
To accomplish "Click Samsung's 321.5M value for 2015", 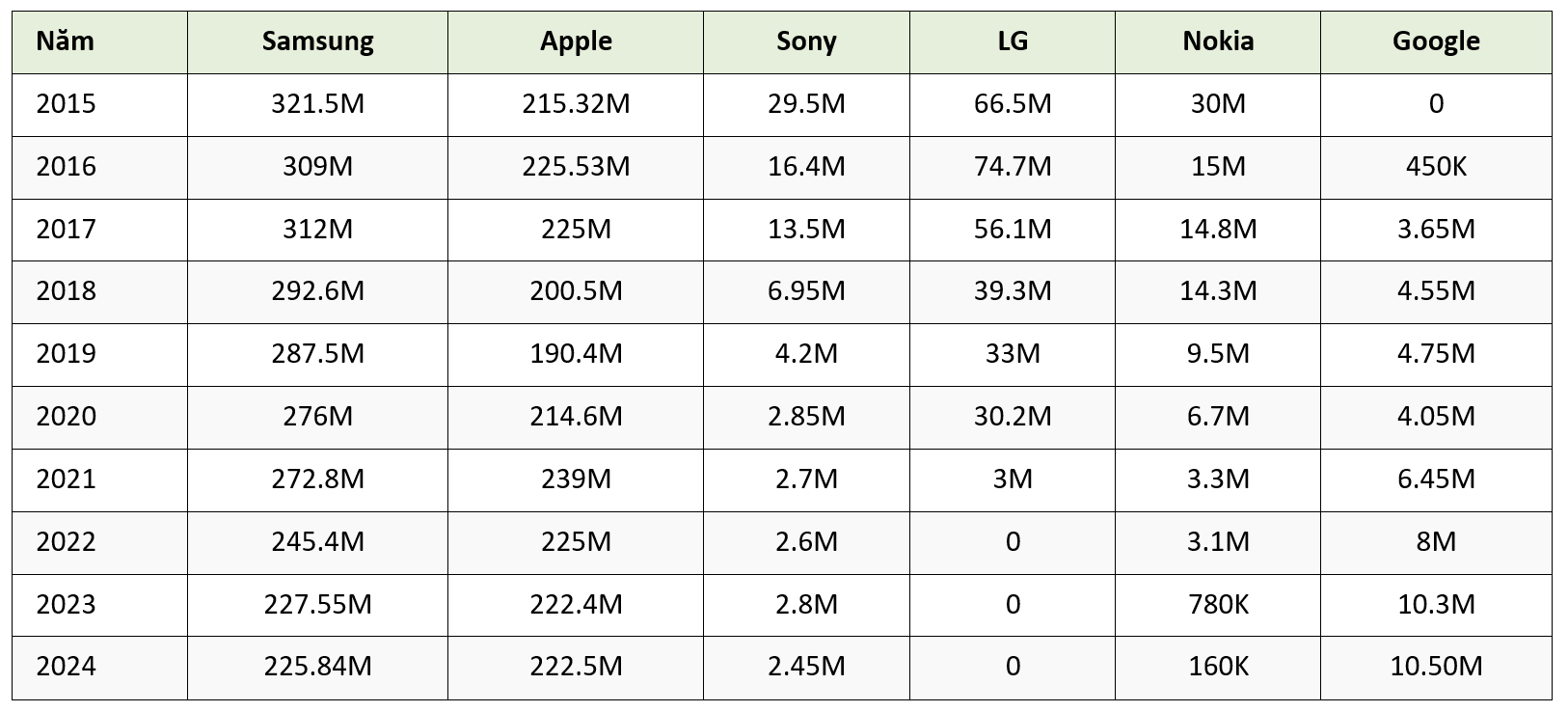I will click(317, 104).
